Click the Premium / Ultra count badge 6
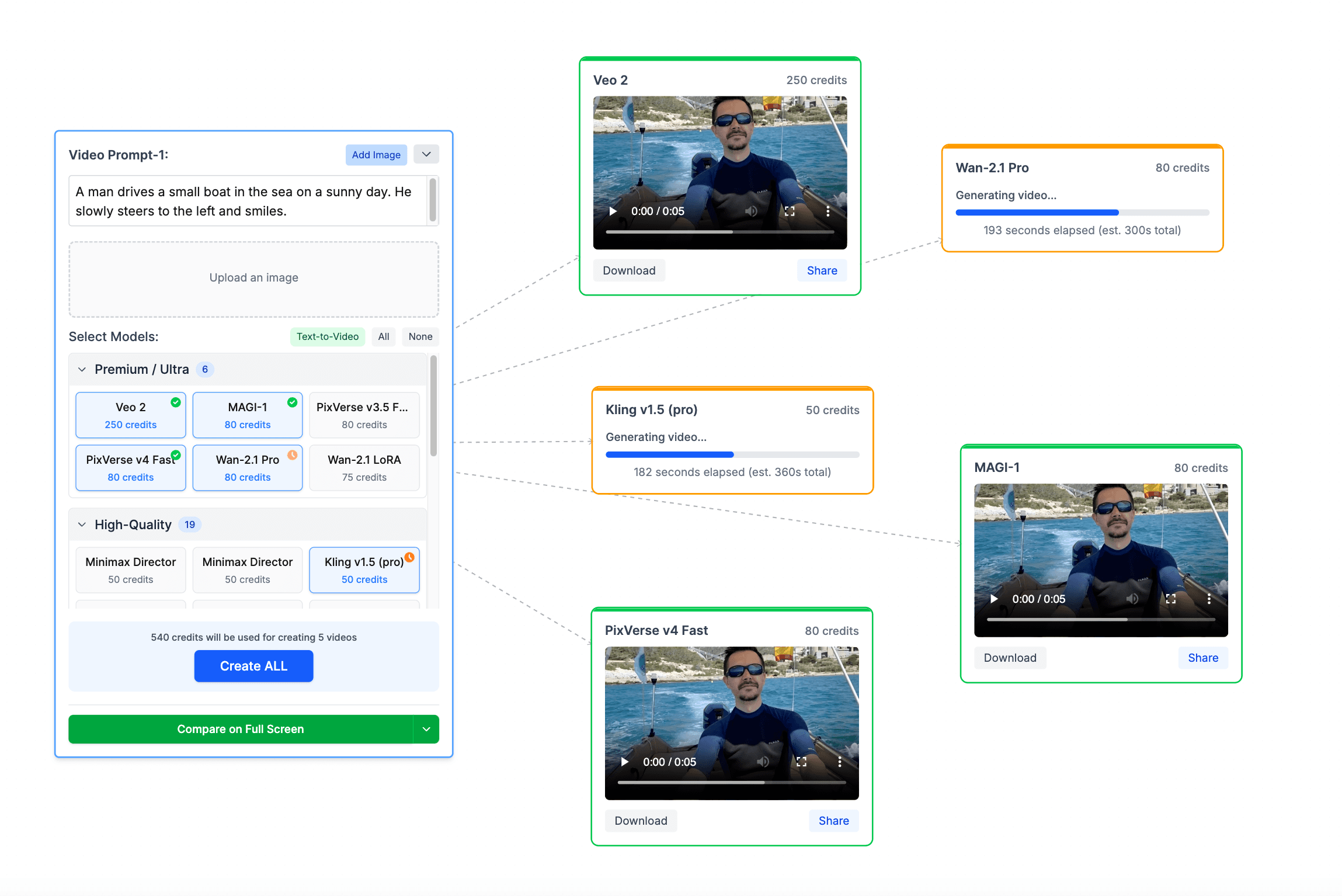This screenshot has width=1342, height=896. pyautogui.click(x=205, y=369)
